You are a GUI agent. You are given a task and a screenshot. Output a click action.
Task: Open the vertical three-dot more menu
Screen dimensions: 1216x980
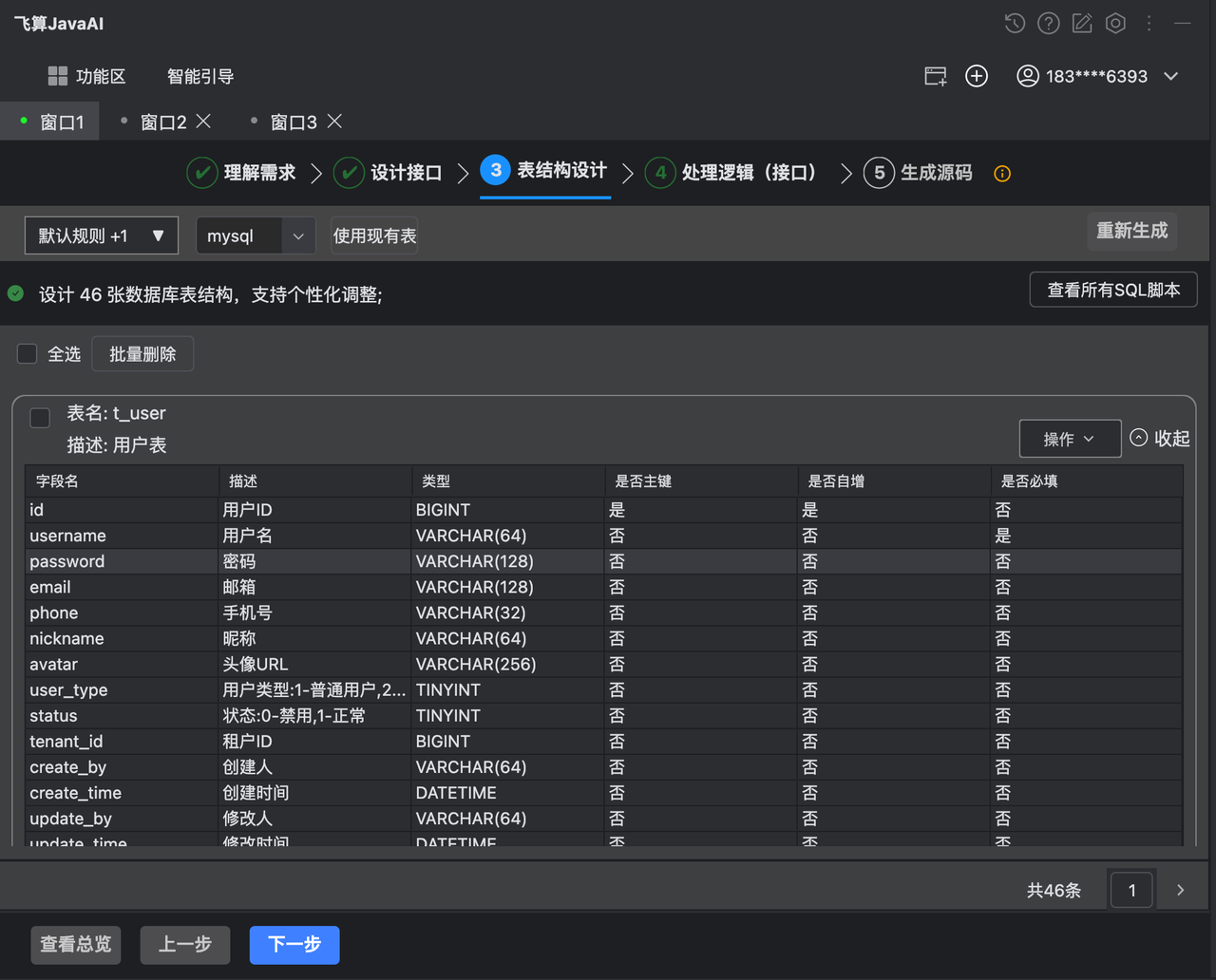click(x=1149, y=24)
